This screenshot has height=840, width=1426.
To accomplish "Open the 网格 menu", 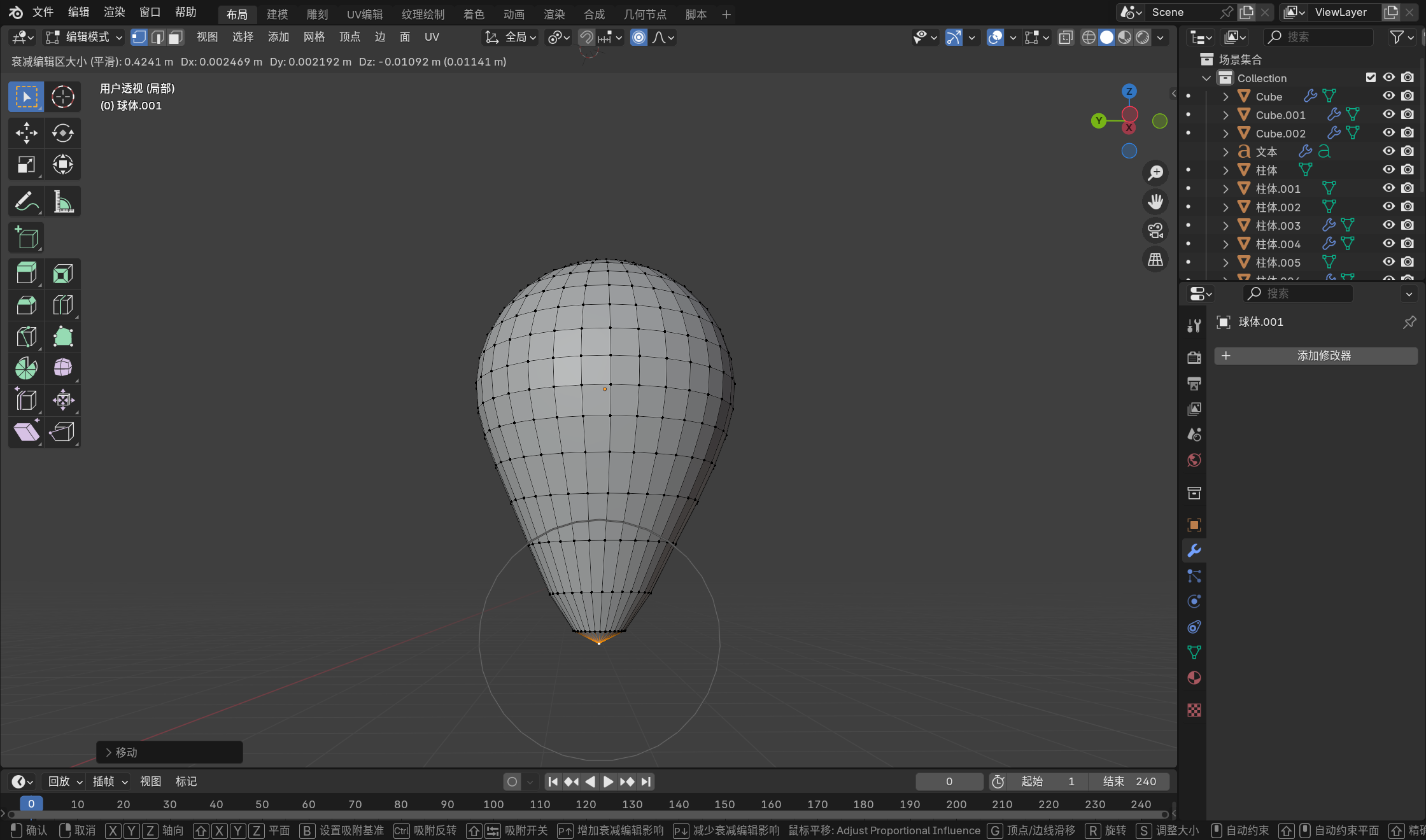I will coord(314,38).
